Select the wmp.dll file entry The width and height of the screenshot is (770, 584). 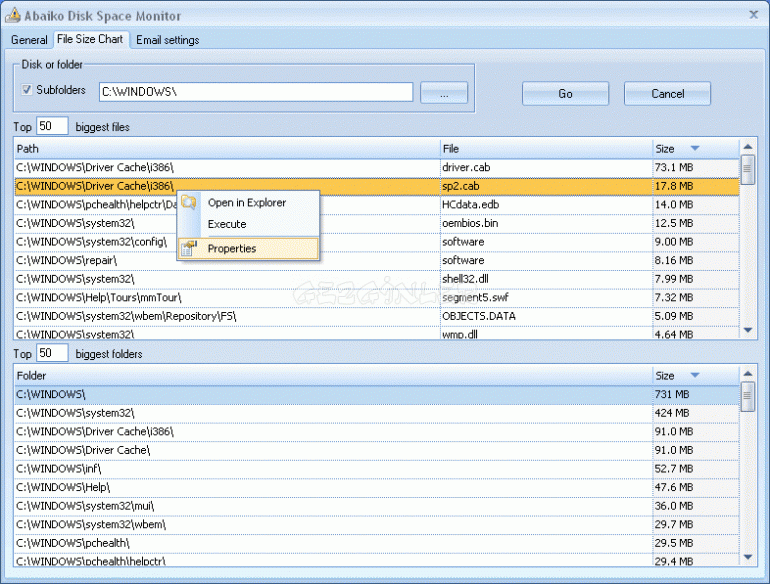460,334
